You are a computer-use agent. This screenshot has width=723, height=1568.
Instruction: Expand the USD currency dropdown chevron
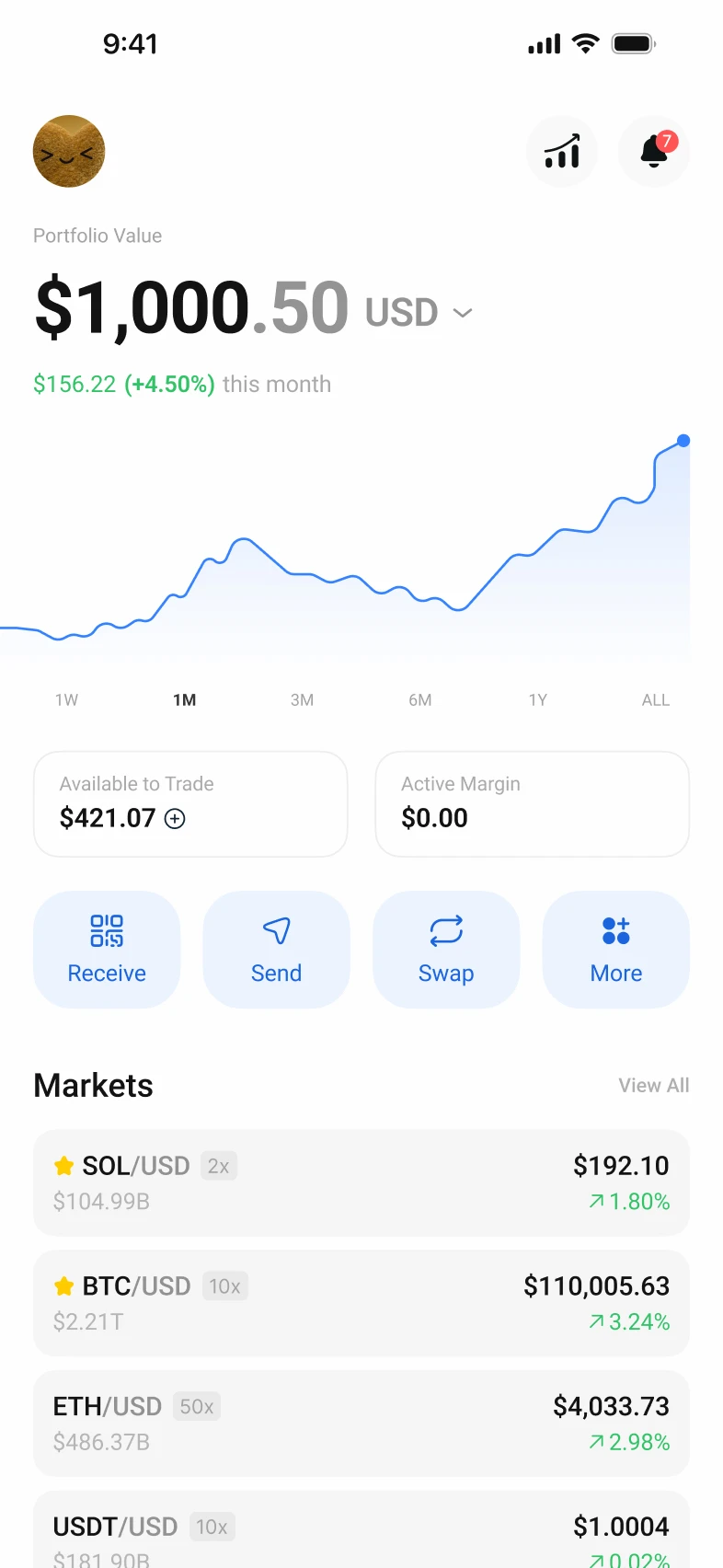[x=463, y=313]
